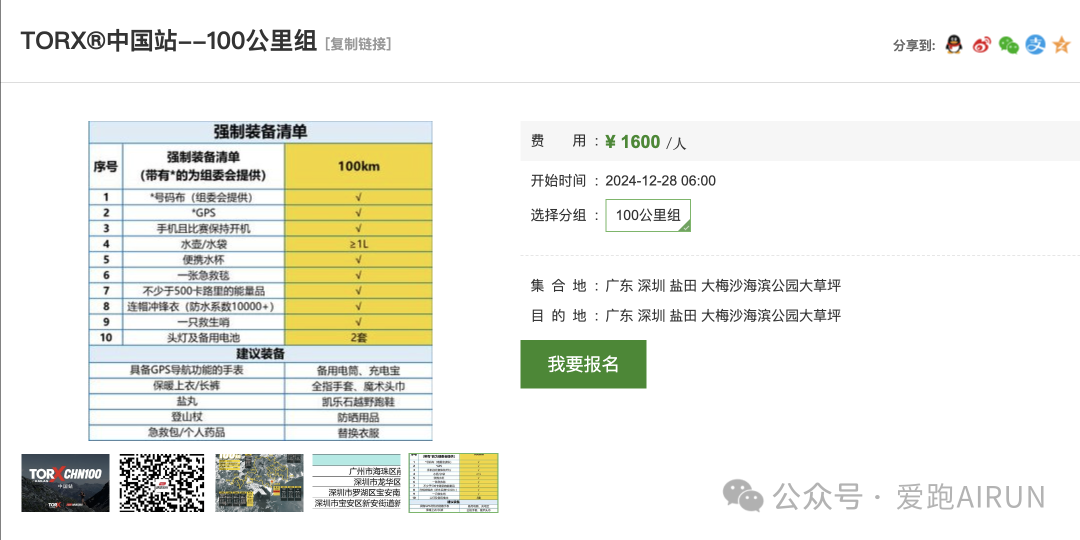
Task: Click the 分享到: label
Action: point(914,45)
